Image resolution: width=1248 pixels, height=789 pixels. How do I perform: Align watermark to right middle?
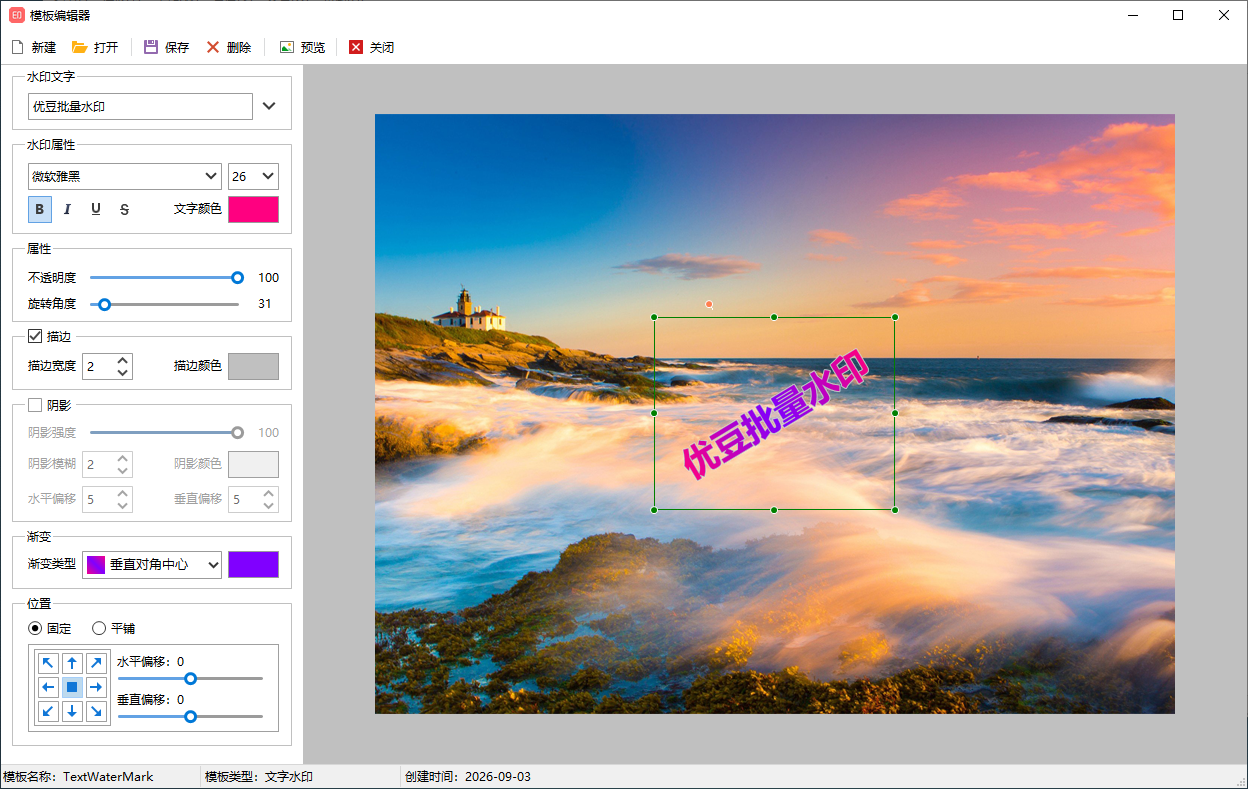pyautogui.click(x=96, y=687)
